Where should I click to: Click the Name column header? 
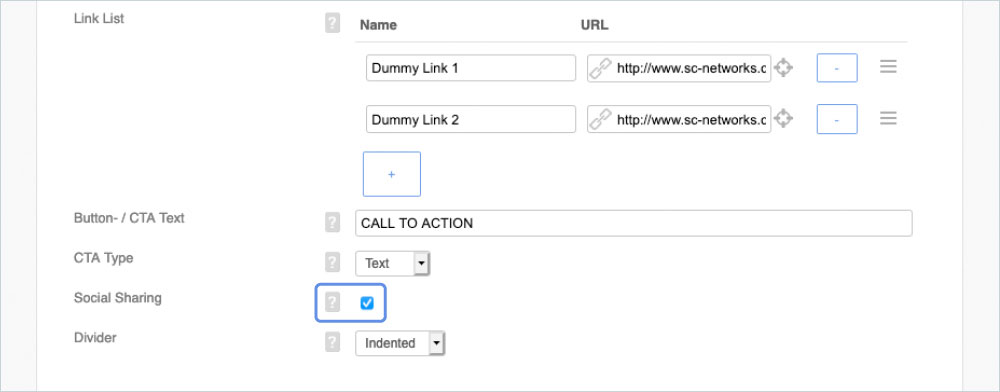378,25
